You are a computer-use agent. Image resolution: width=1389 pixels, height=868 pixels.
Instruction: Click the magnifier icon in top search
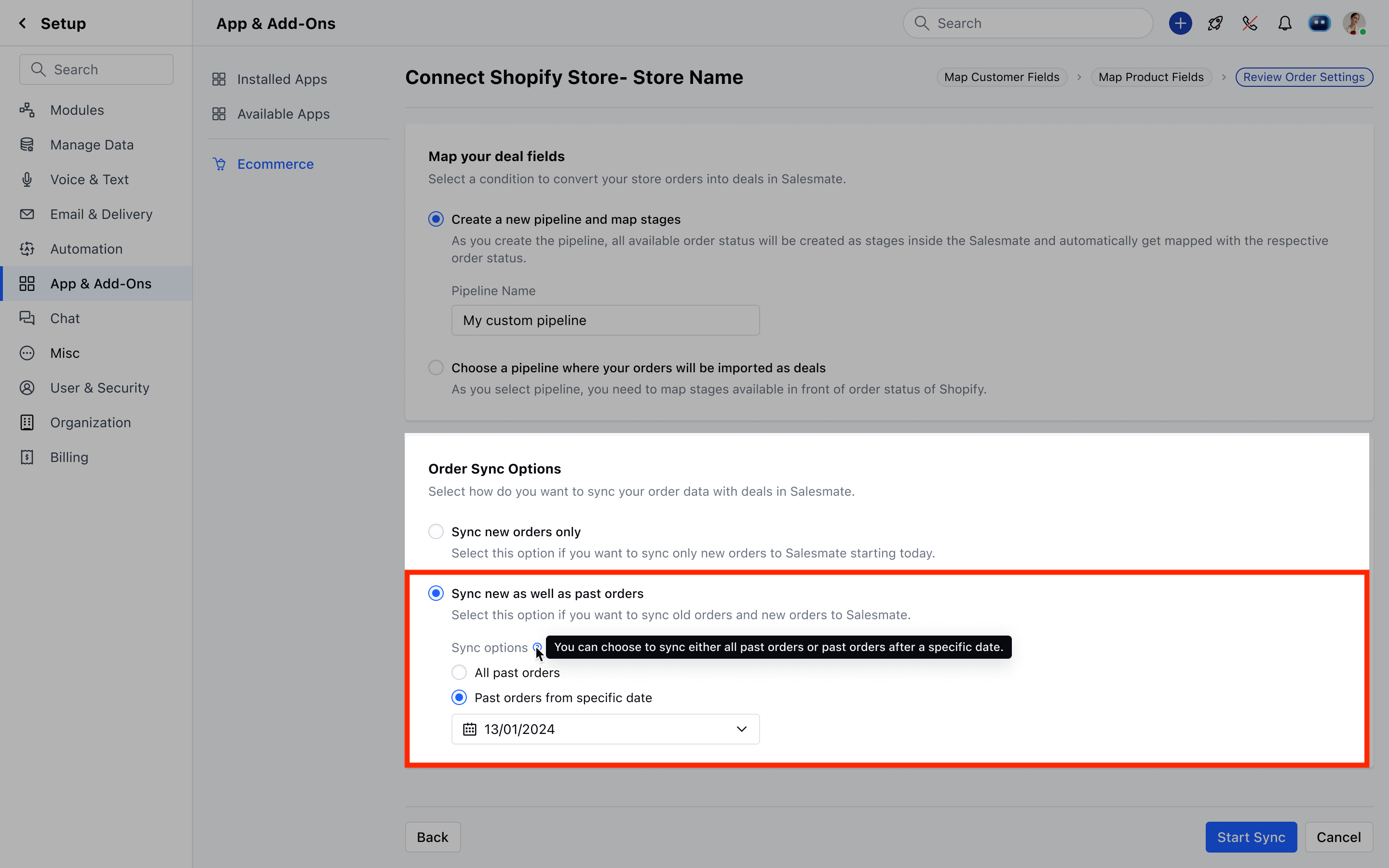(x=922, y=23)
